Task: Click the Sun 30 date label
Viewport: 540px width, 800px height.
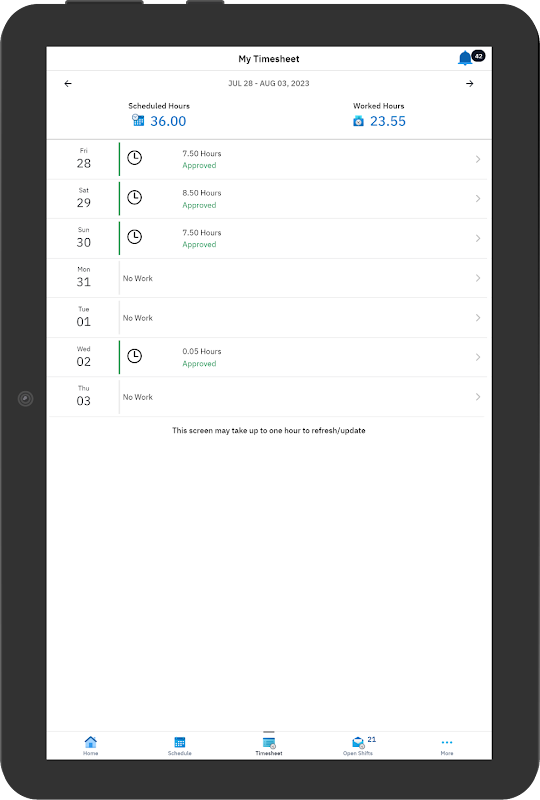Action: tap(84, 238)
